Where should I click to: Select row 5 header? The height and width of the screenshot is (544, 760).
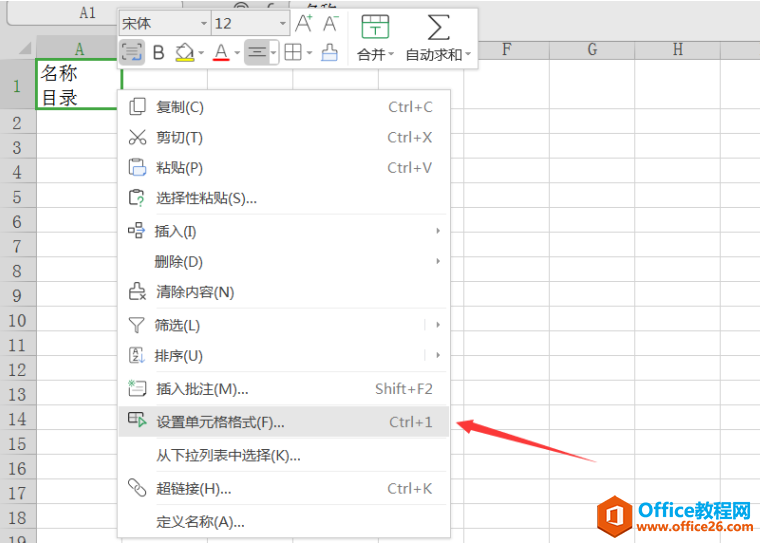17,197
